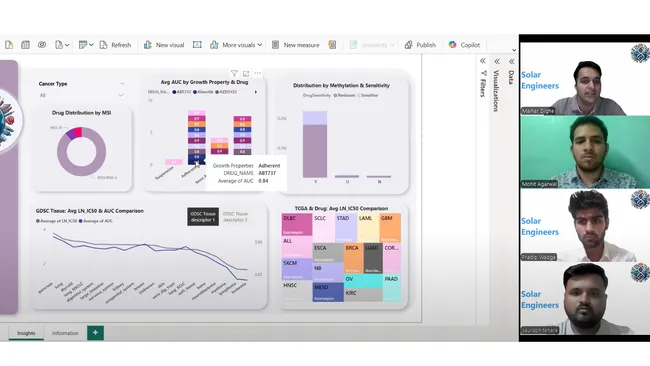650x366 pixels.
Task: Open the Copilot pane
Action: point(464,45)
